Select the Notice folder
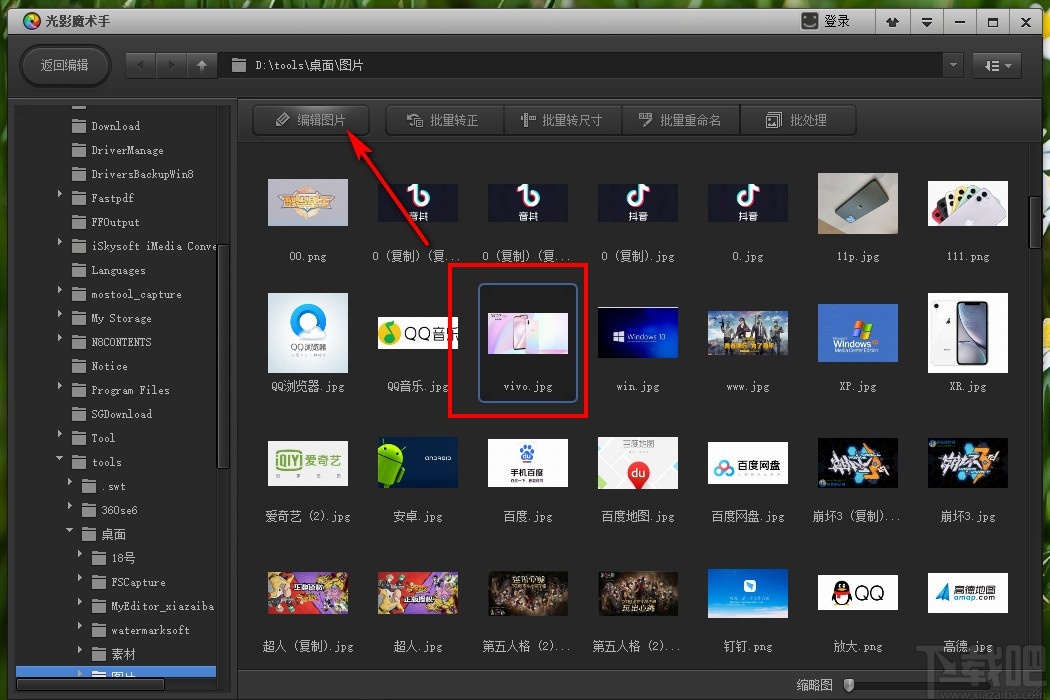Screen dimensions: 1050x700 click(99, 366)
